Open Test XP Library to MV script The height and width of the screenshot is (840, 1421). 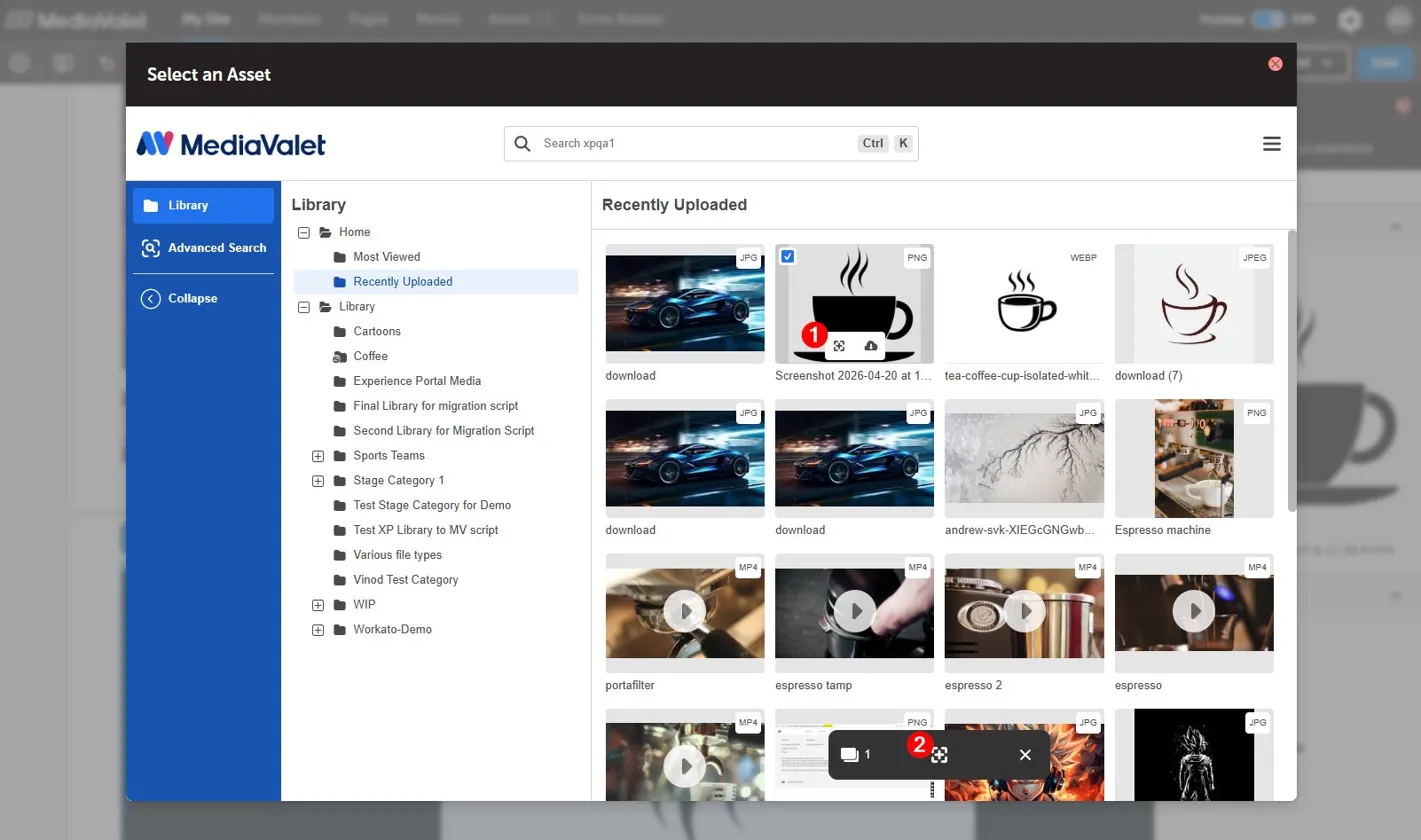425,530
